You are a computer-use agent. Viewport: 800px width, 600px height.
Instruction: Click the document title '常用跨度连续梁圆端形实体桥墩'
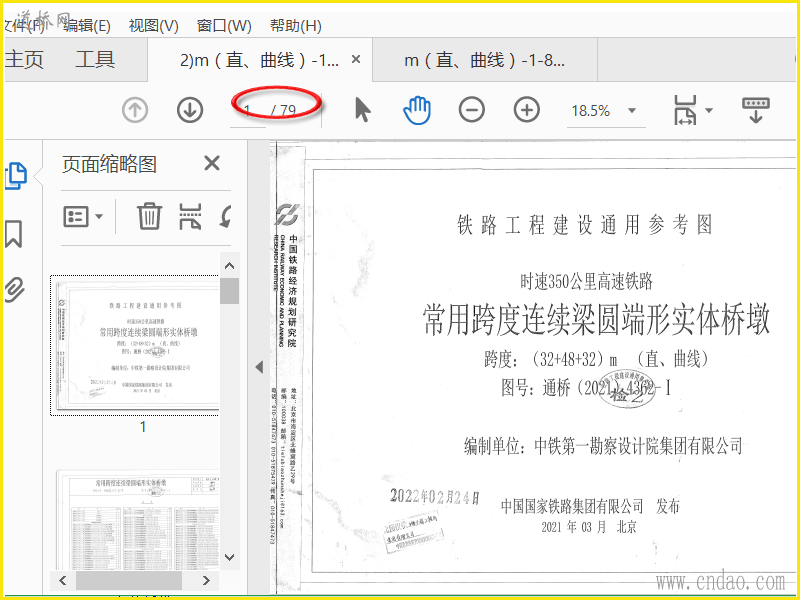[x=596, y=319]
